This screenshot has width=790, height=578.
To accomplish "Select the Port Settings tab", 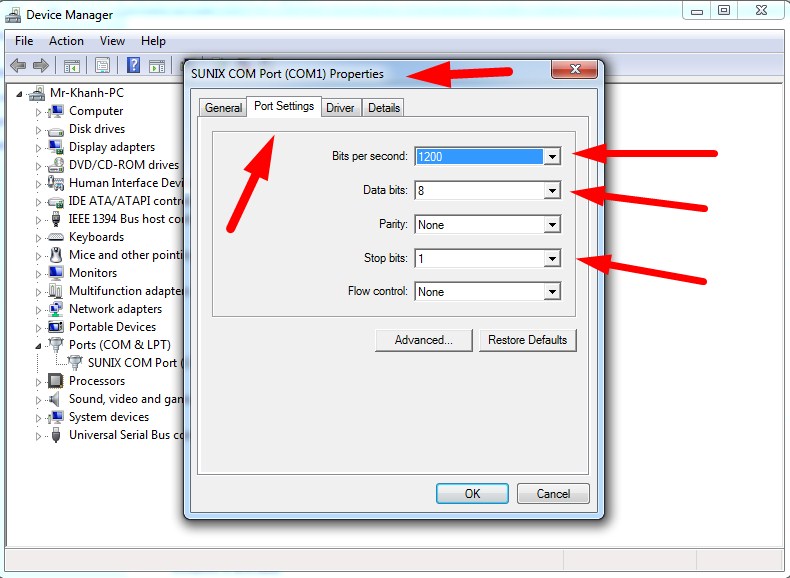I will (284, 106).
